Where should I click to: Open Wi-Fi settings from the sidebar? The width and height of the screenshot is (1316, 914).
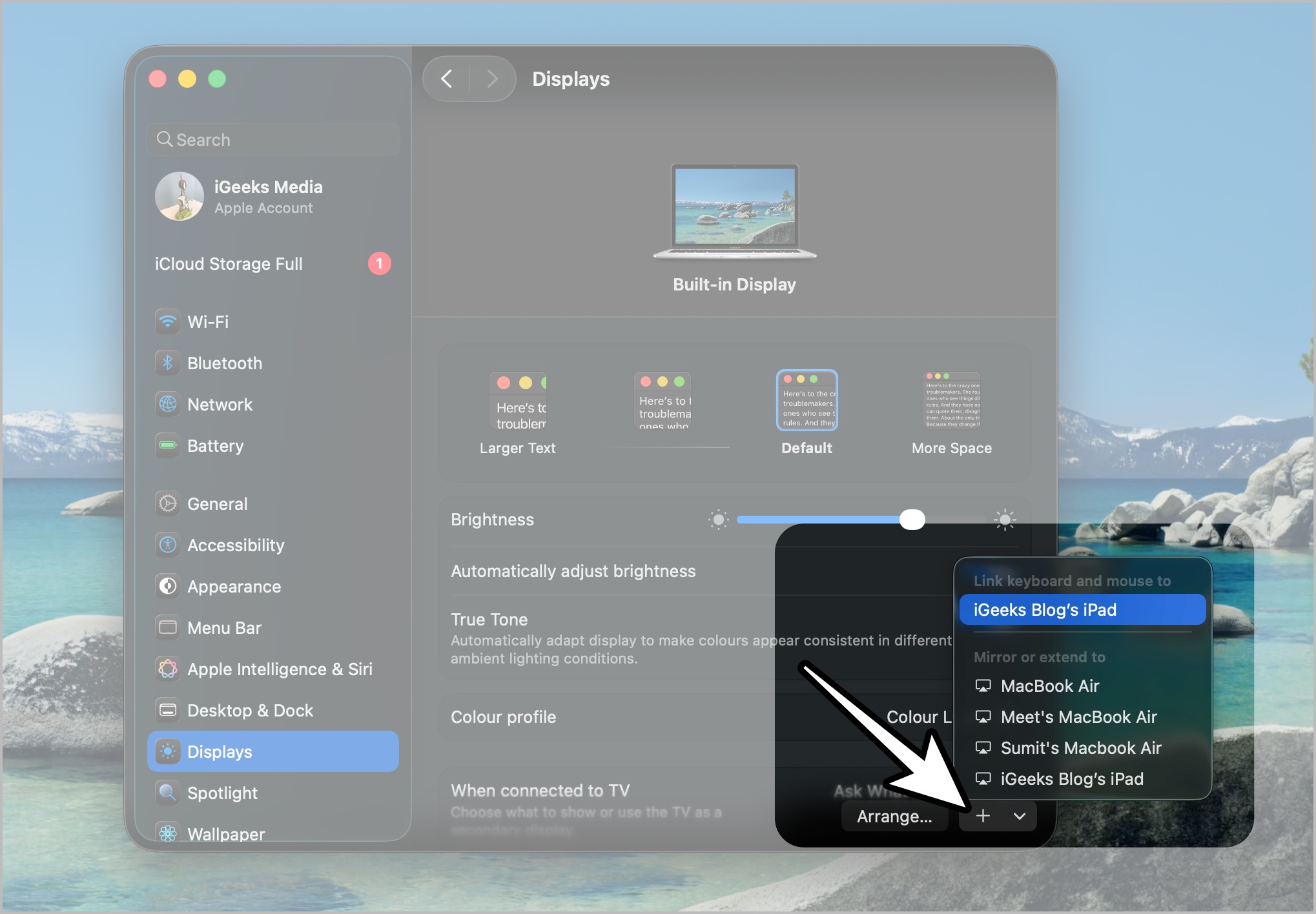tap(208, 321)
